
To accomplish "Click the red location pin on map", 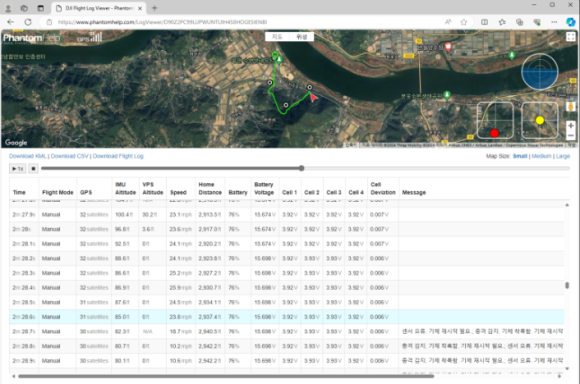I will click(448, 47).
